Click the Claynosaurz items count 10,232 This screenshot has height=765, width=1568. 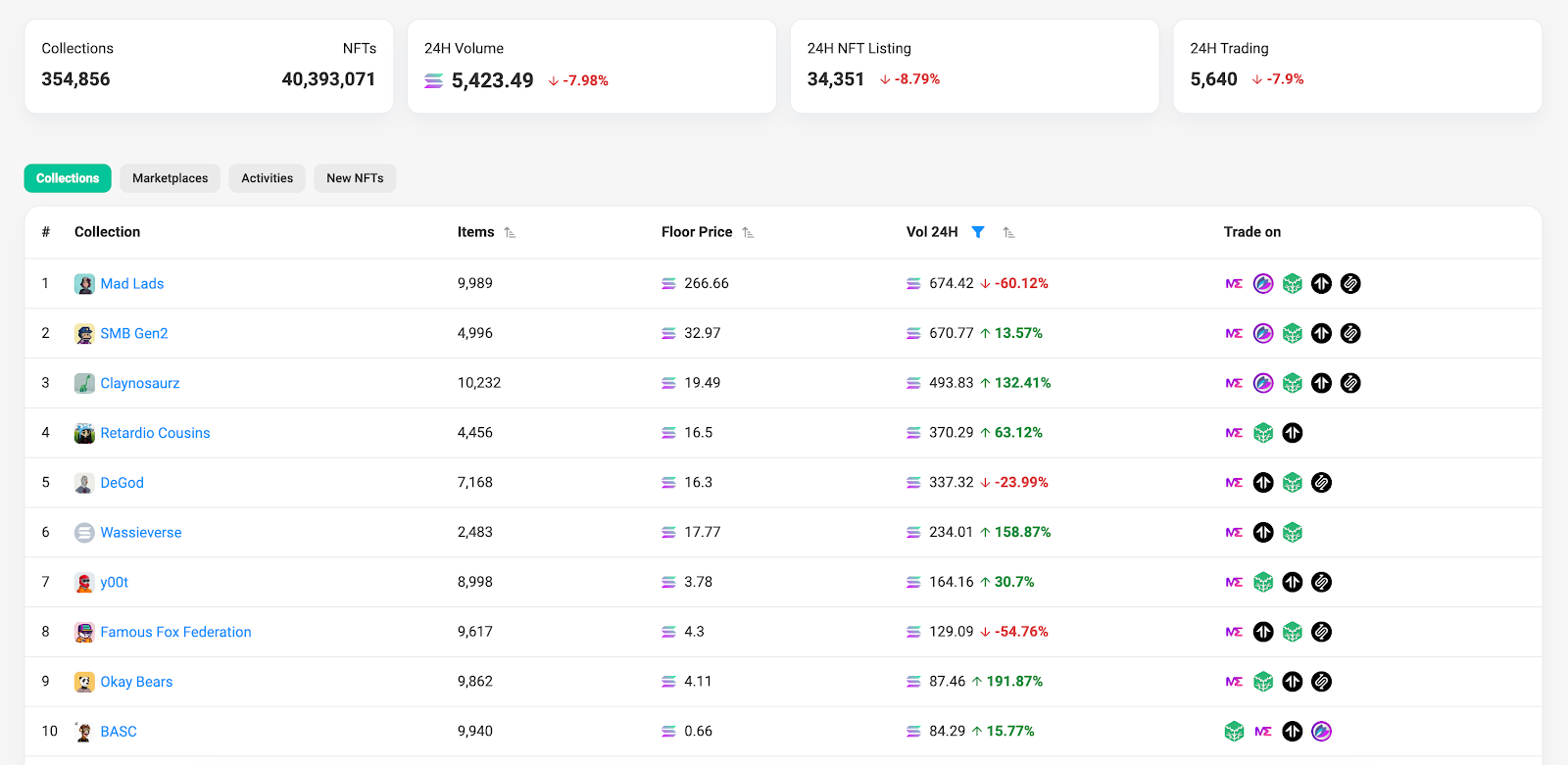tap(479, 383)
